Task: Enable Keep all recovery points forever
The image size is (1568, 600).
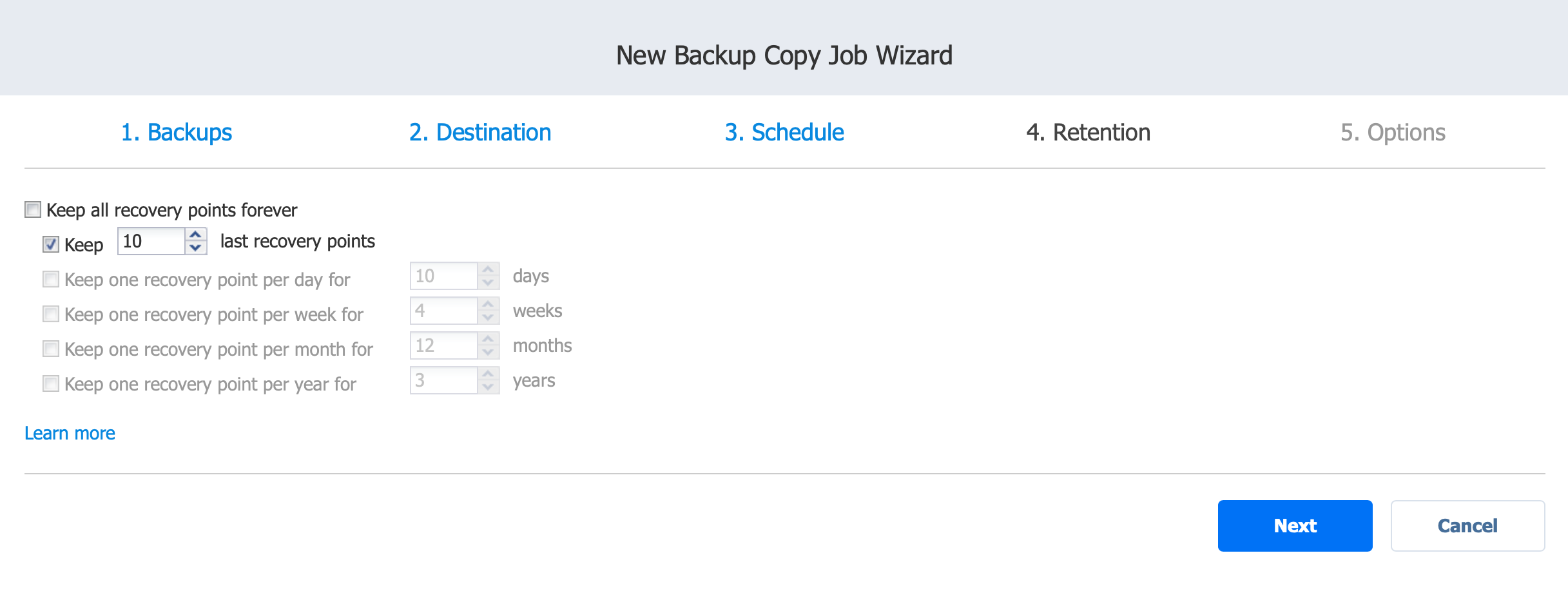Action: coord(33,210)
